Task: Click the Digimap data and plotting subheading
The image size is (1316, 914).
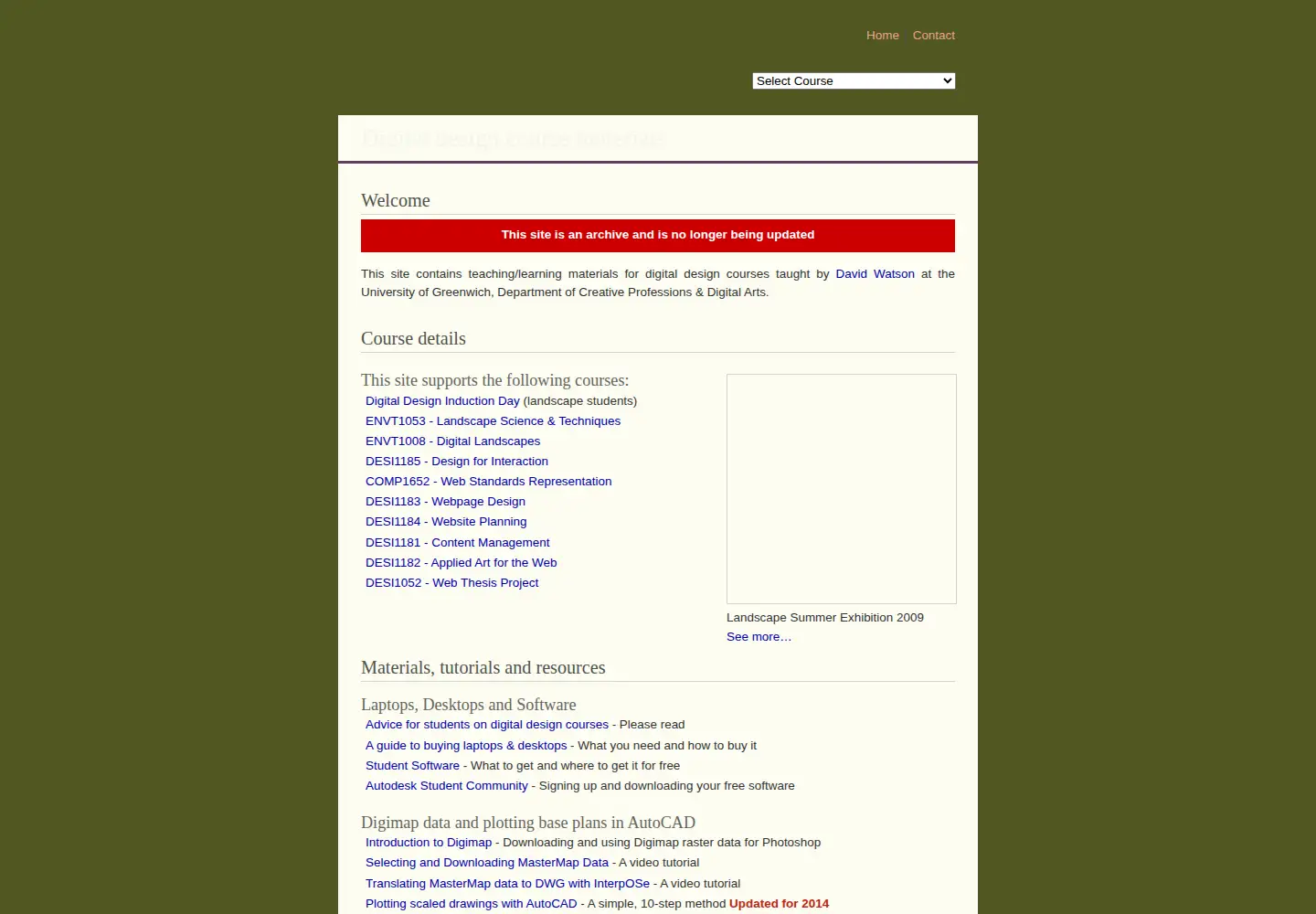Action: [528, 823]
